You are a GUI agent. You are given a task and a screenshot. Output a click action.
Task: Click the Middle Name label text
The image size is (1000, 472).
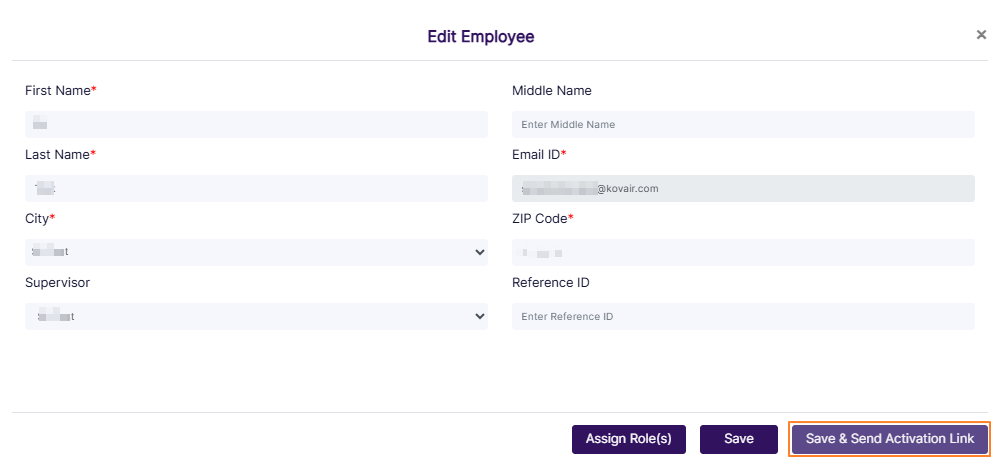tap(551, 91)
